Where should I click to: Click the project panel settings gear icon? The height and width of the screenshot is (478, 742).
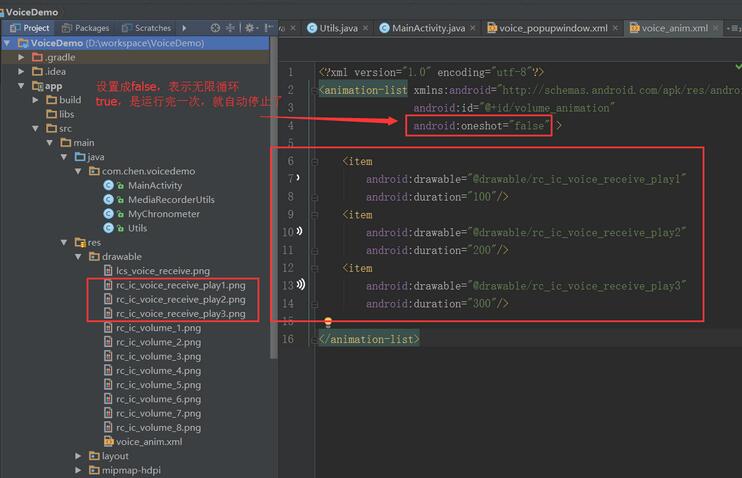pos(250,28)
